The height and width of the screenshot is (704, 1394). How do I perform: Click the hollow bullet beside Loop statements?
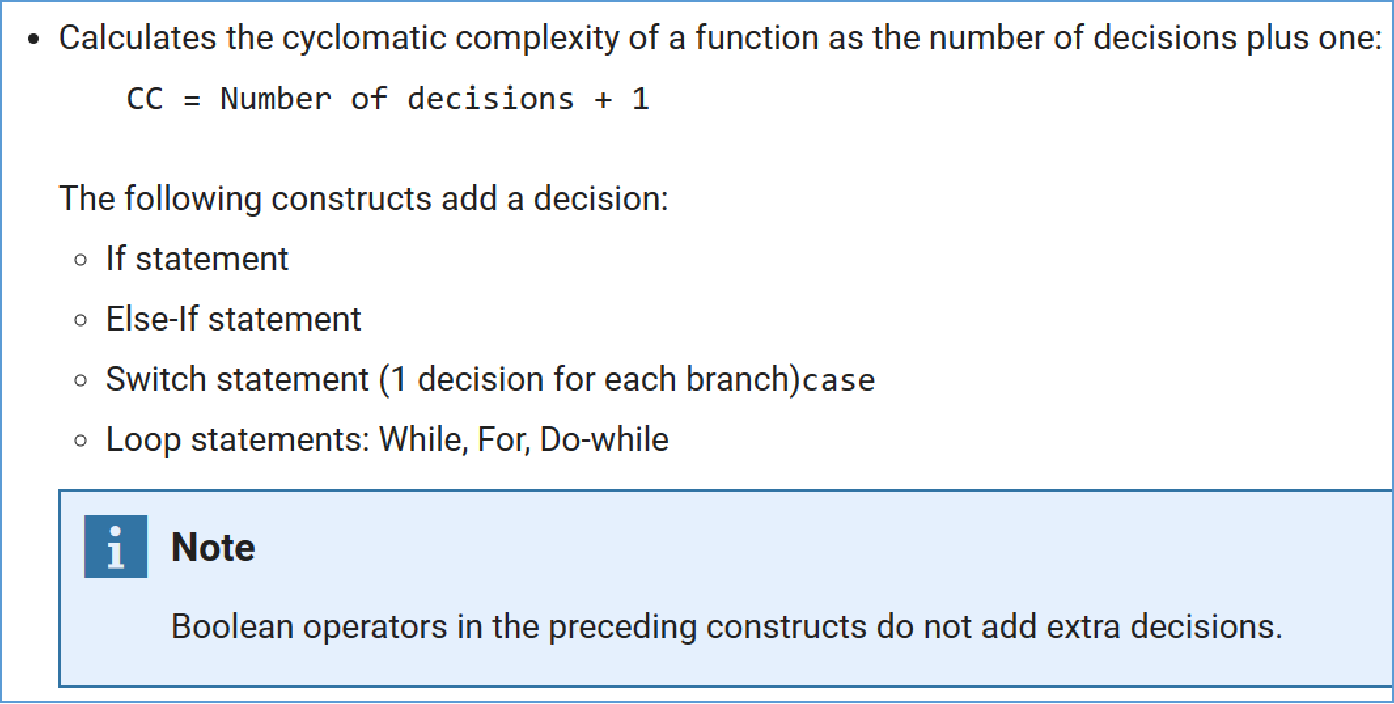click(81, 441)
